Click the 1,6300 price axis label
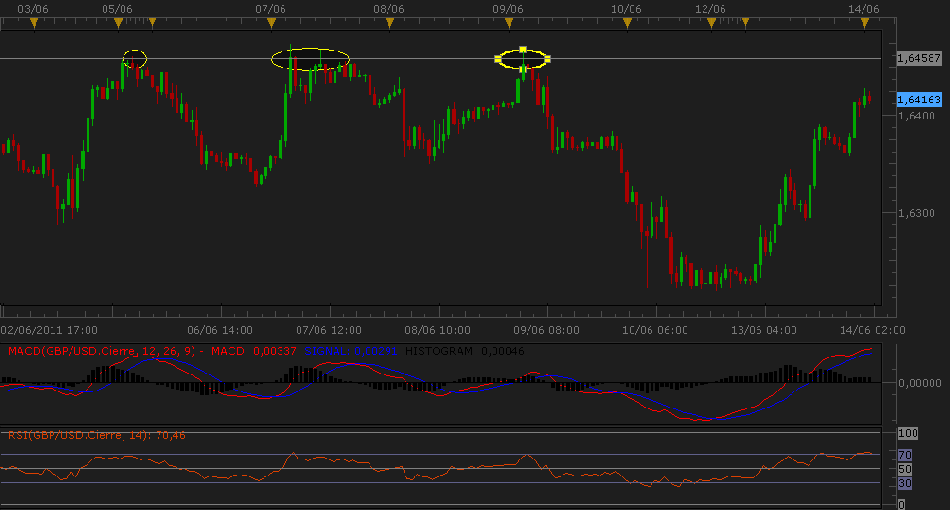The height and width of the screenshot is (510, 950). (914, 213)
